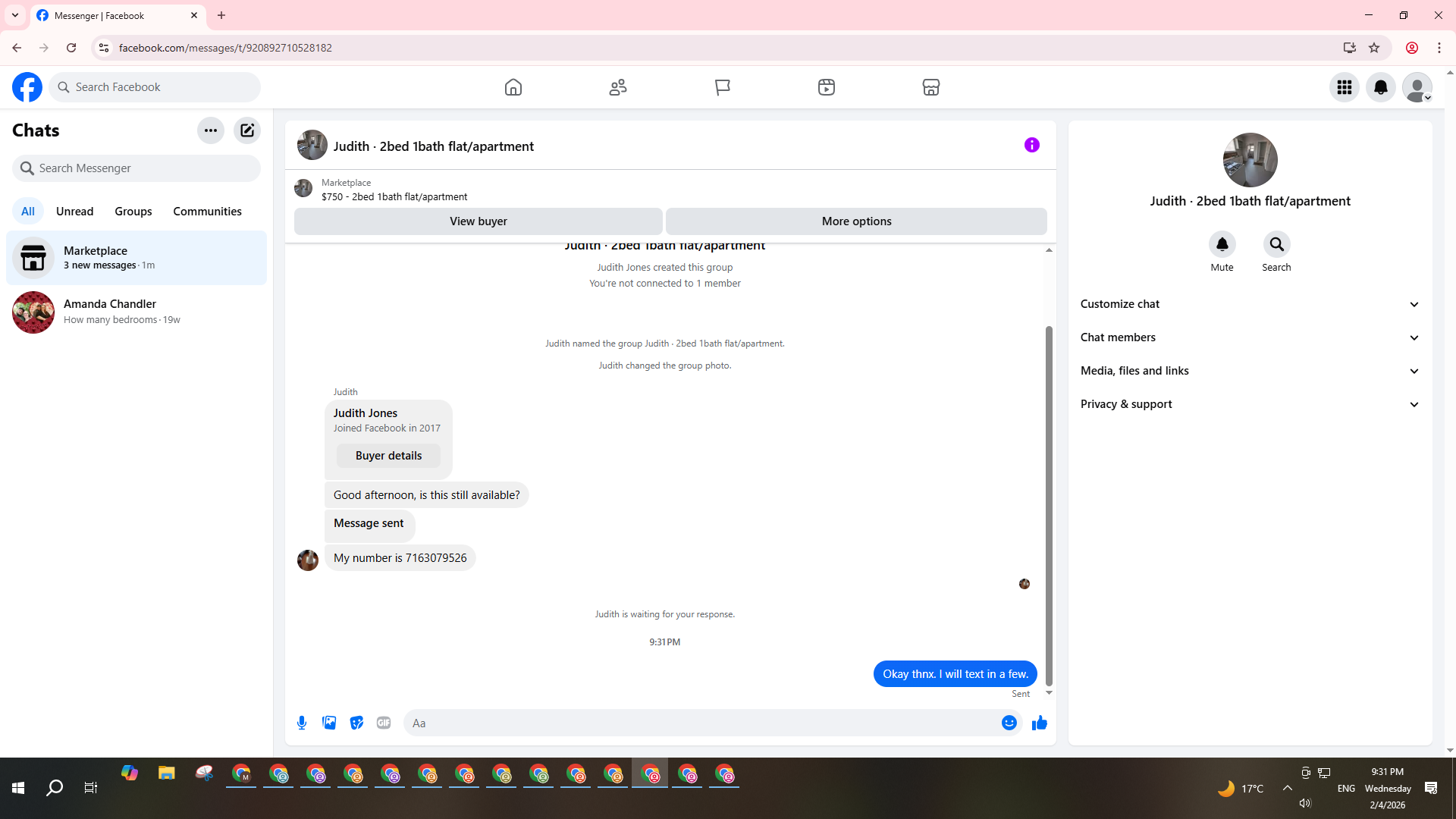Image resolution: width=1456 pixels, height=819 pixels.
Task: Mute this conversation
Action: coord(1222,244)
